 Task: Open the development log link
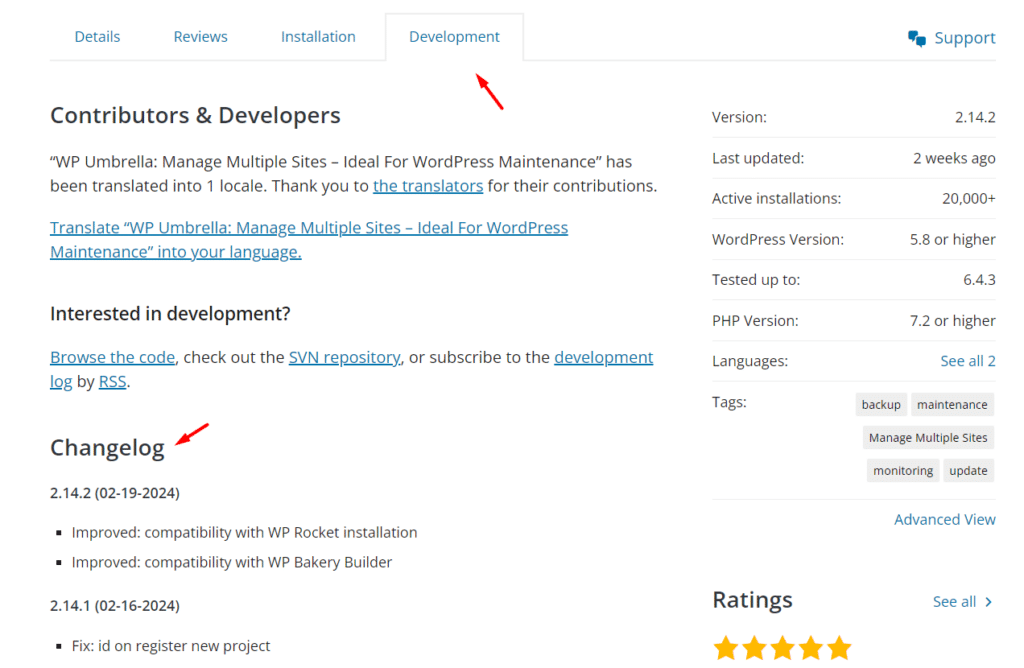point(603,358)
